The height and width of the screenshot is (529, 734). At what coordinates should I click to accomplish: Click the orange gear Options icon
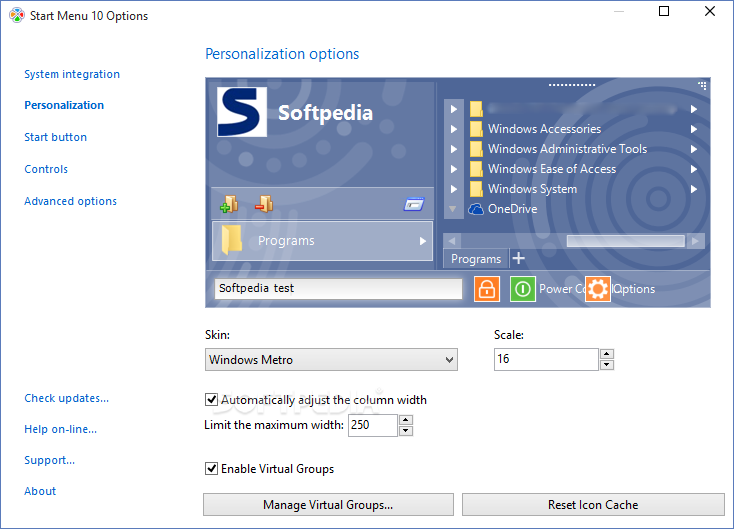(598, 289)
